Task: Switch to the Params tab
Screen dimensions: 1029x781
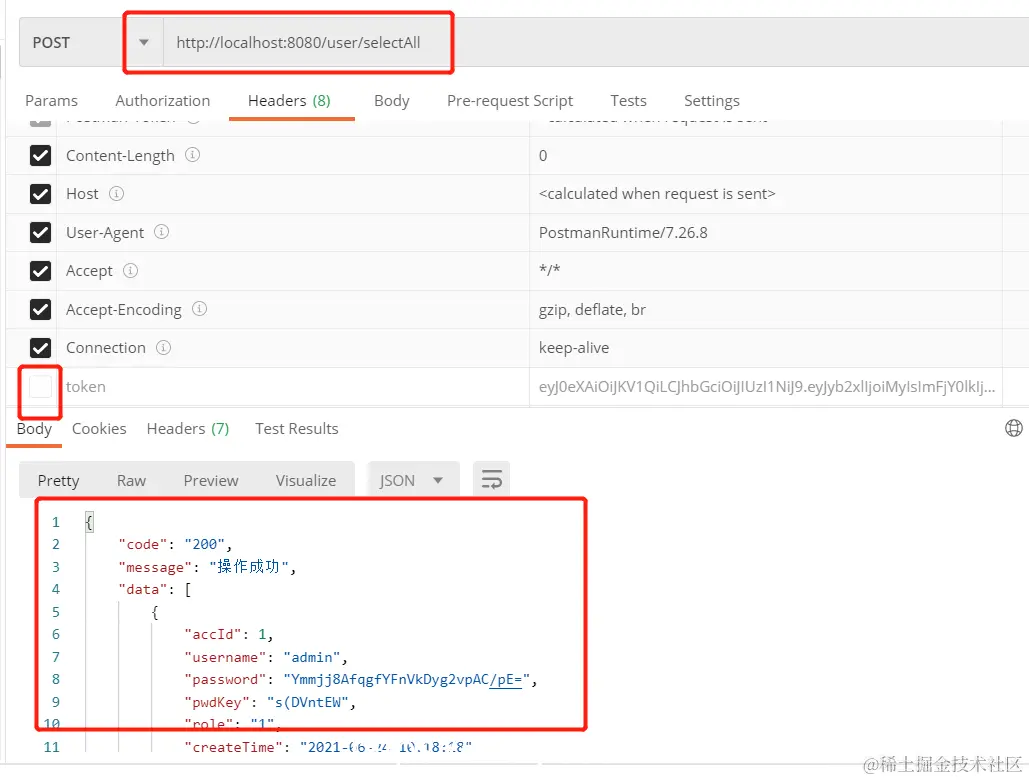Action: pyautogui.click(x=51, y=100)
